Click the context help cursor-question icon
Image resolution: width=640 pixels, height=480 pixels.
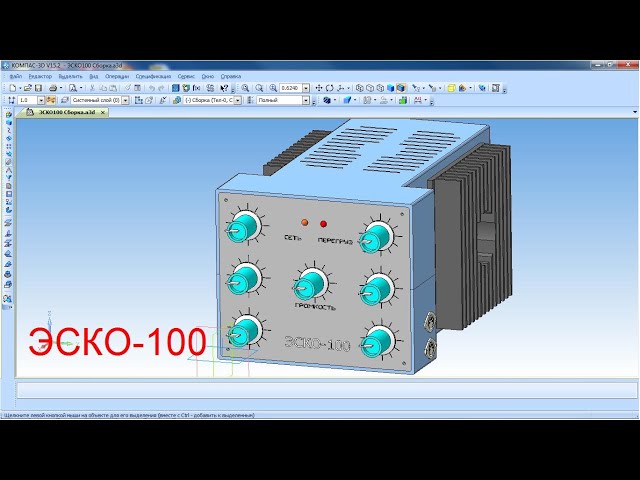coord(224,88)
